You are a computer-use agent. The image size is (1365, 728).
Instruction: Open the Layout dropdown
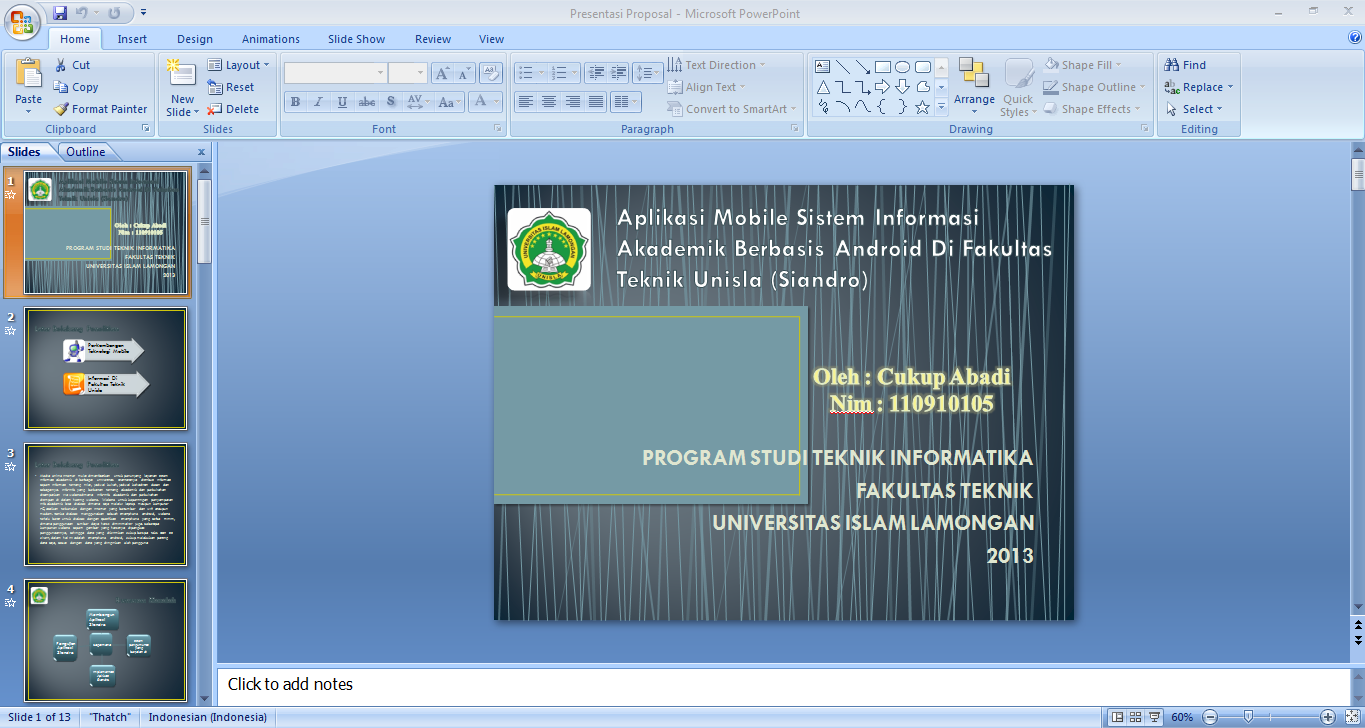point(239,65)
